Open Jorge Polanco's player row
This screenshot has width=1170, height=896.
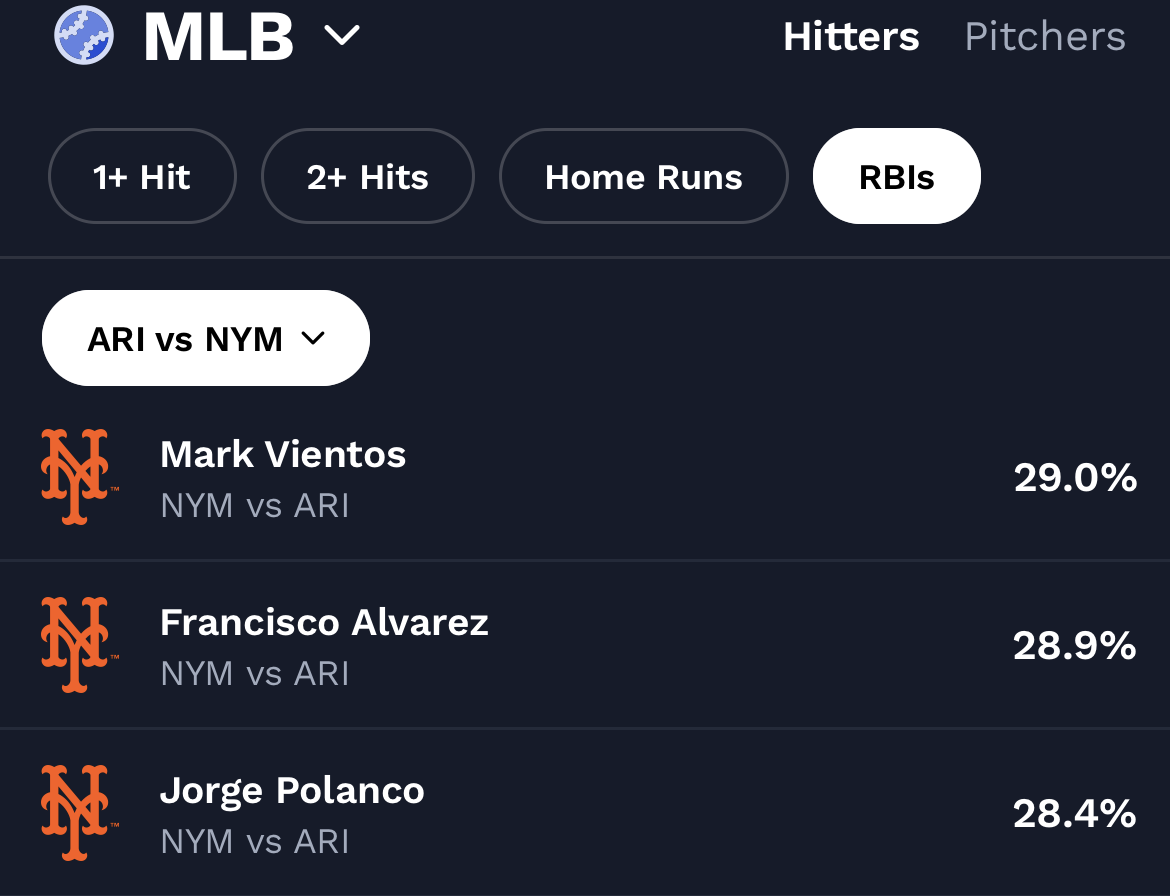click(x=292, y=790)
